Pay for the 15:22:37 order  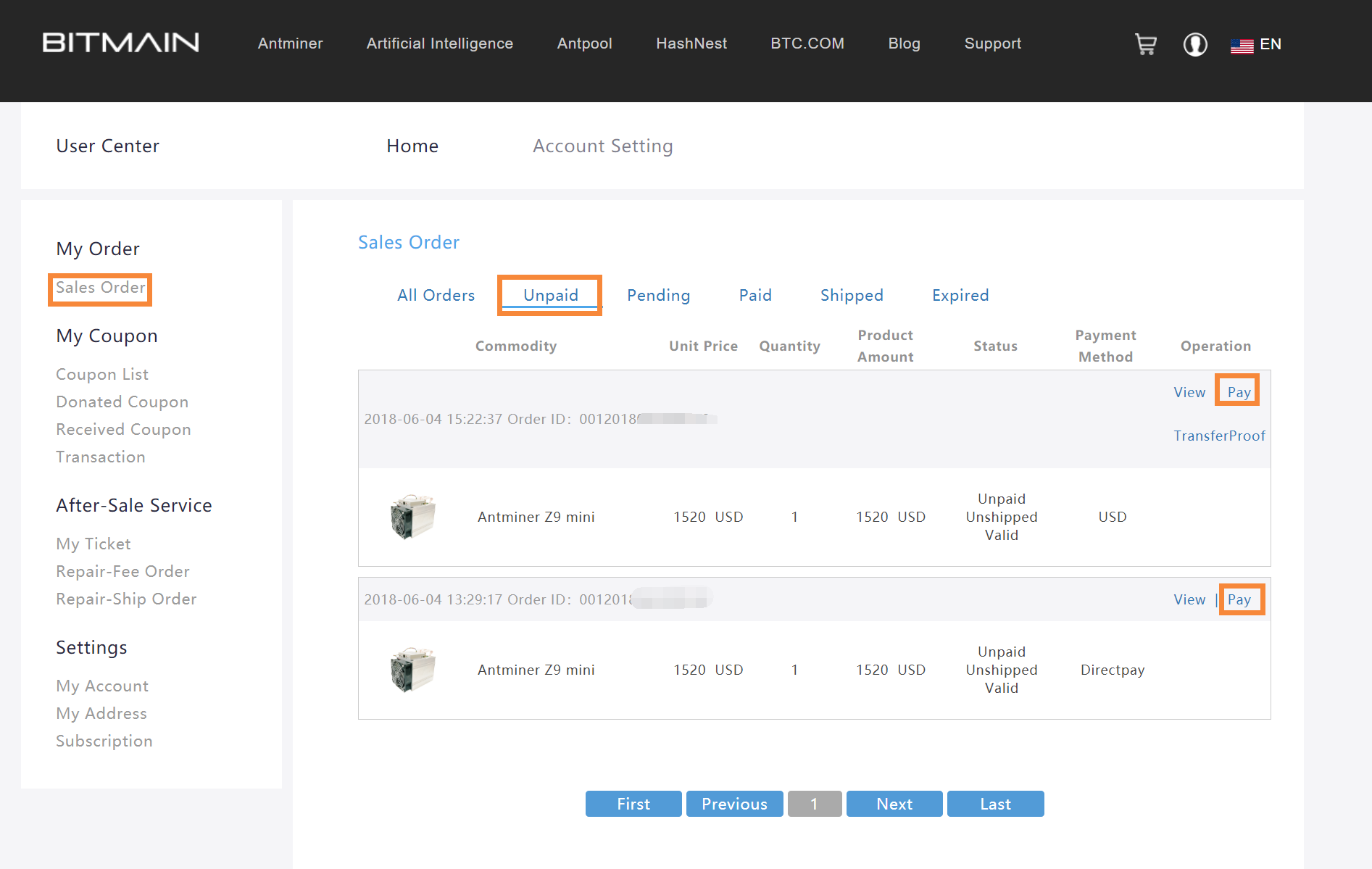point(1239,392)
